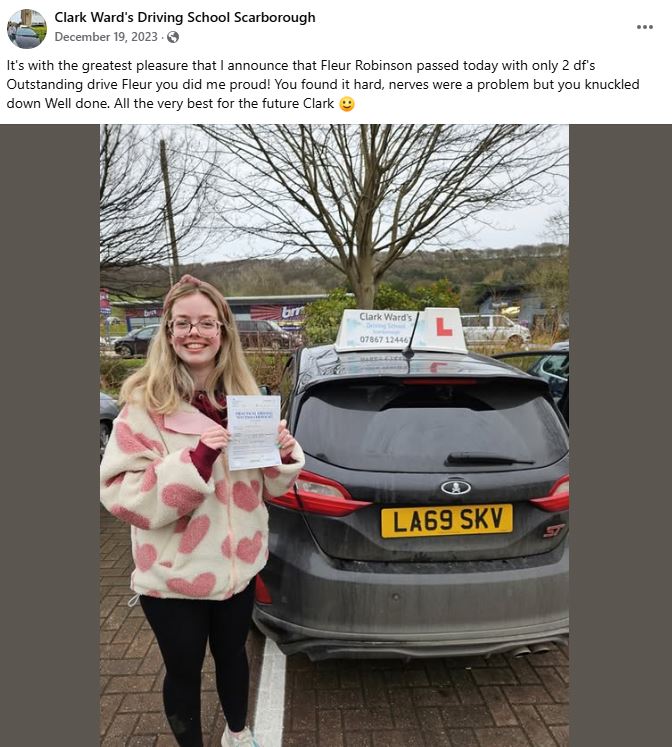Click the Clark Ward's Driving School profile avatar

tap(27, 29)
